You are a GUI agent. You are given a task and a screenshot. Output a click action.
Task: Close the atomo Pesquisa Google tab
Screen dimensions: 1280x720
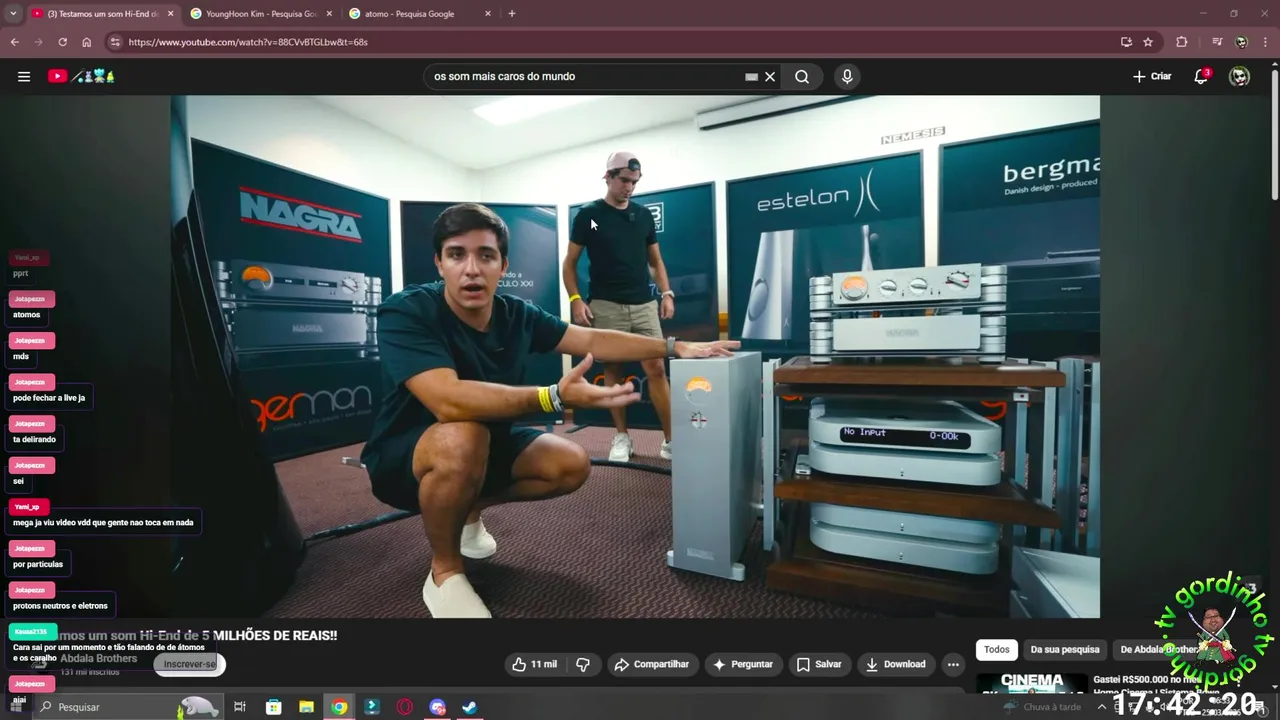[488, 14]
